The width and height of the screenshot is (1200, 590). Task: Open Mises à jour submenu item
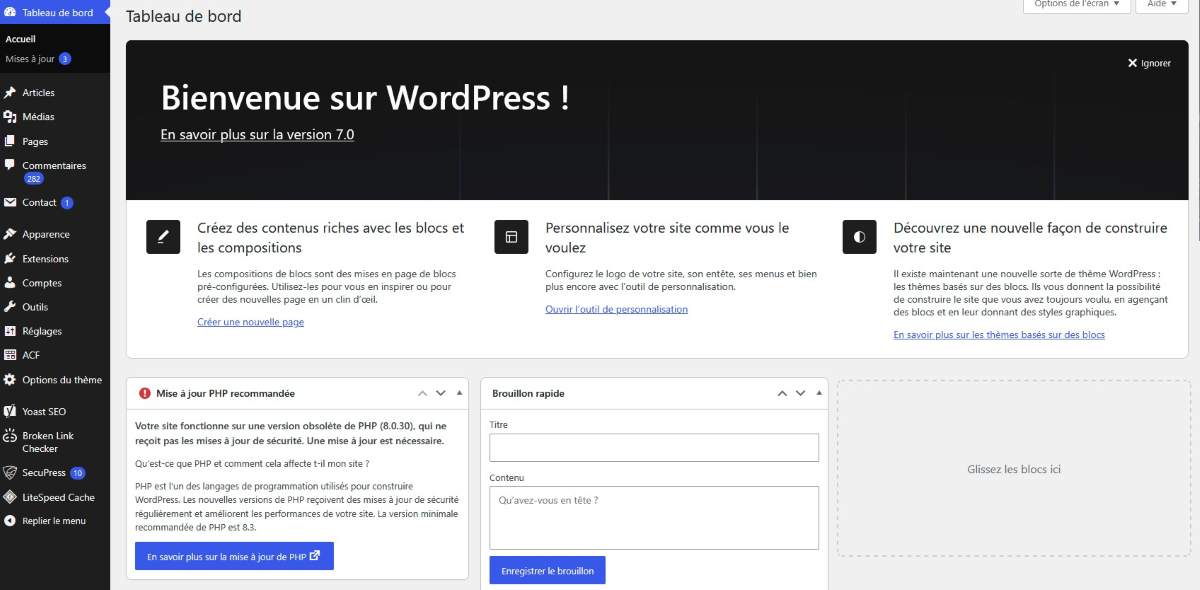pos(30,59)
